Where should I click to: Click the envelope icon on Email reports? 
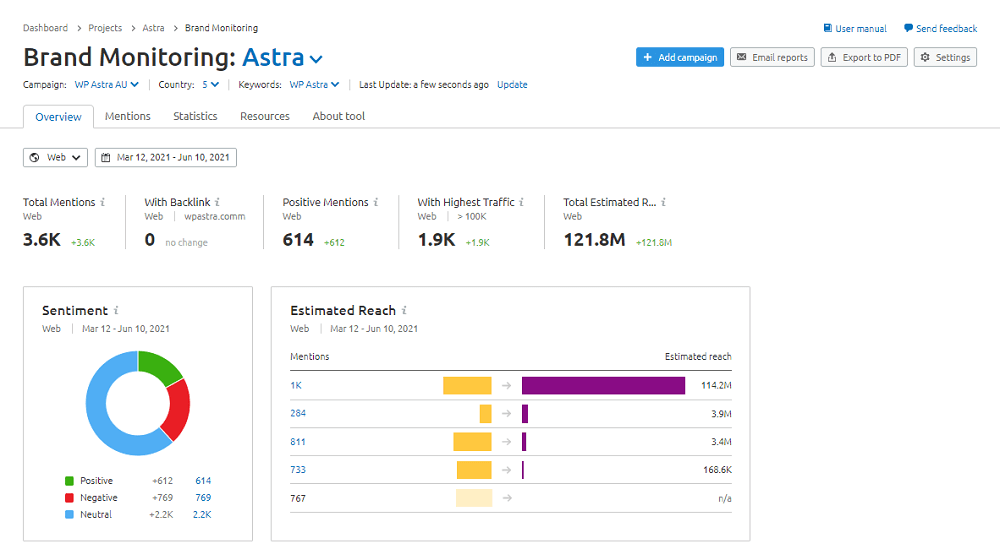coord(742,57)
